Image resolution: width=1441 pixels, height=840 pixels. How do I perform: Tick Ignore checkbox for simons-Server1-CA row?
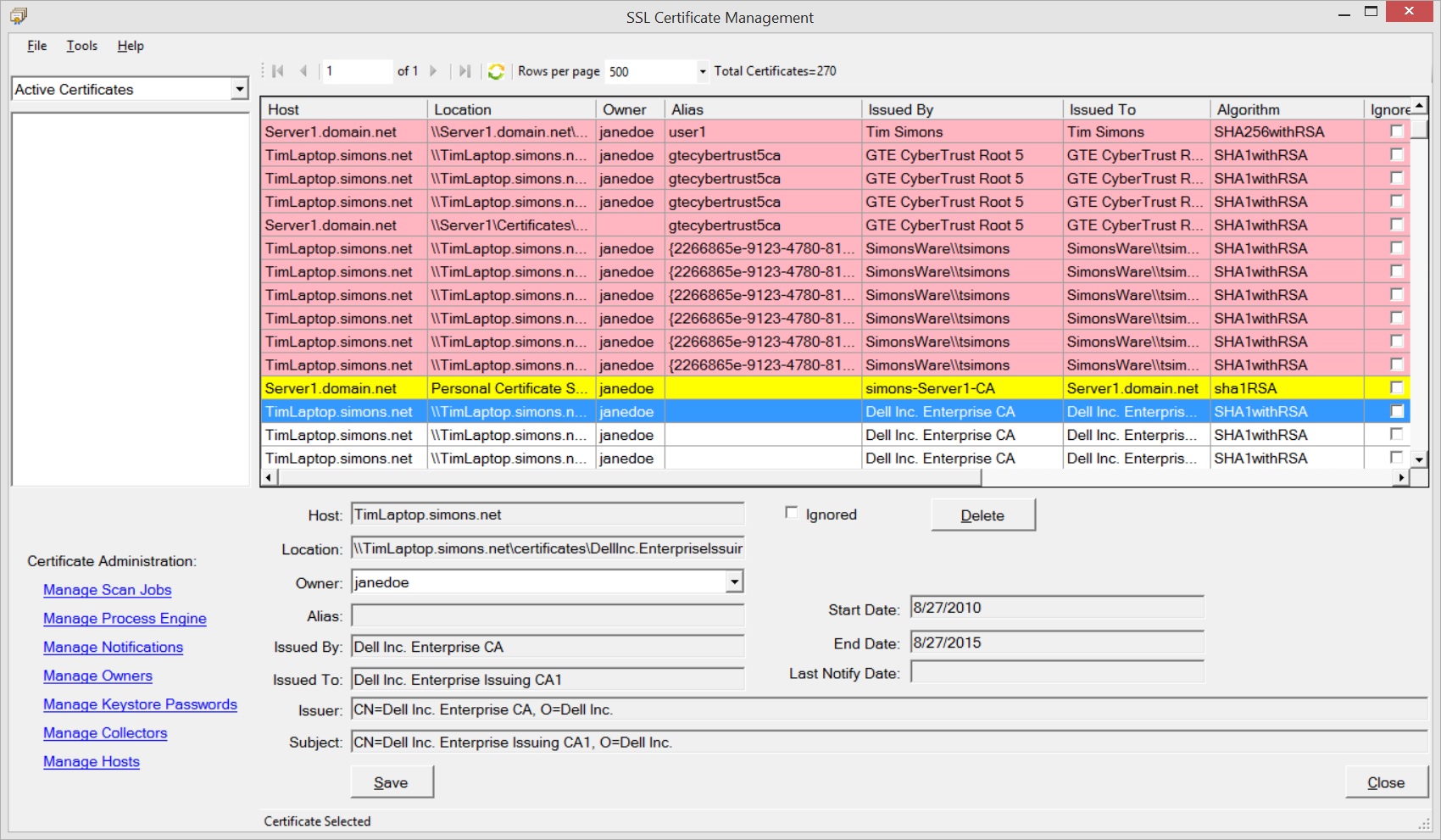tap(1396, 387)
